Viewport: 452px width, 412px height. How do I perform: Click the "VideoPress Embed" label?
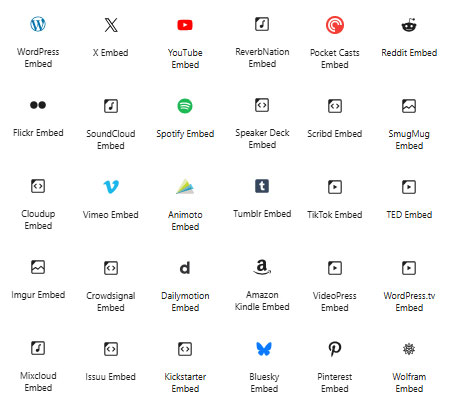[335, 302]
